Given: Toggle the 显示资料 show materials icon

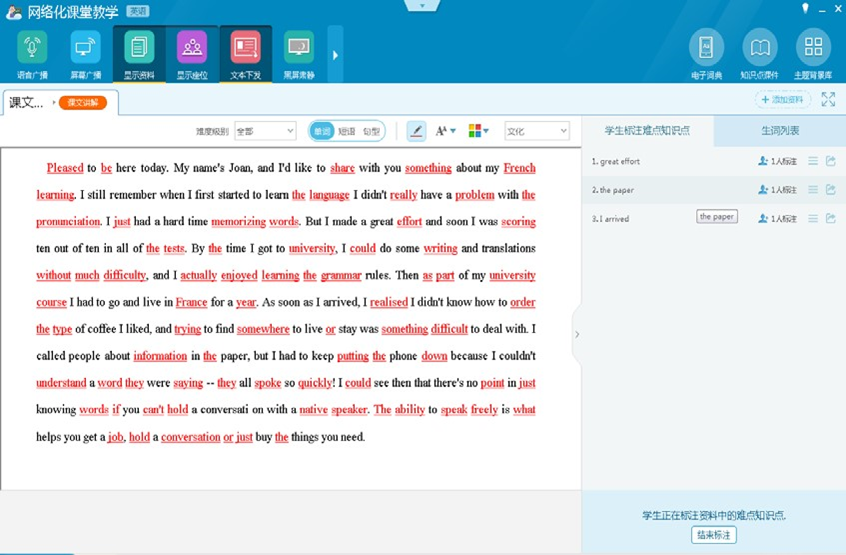Looking at the screenshot, I should 139,48.
